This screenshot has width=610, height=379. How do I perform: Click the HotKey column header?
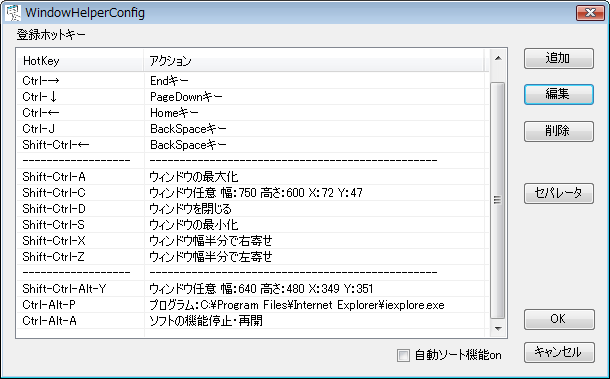point(80,61)
